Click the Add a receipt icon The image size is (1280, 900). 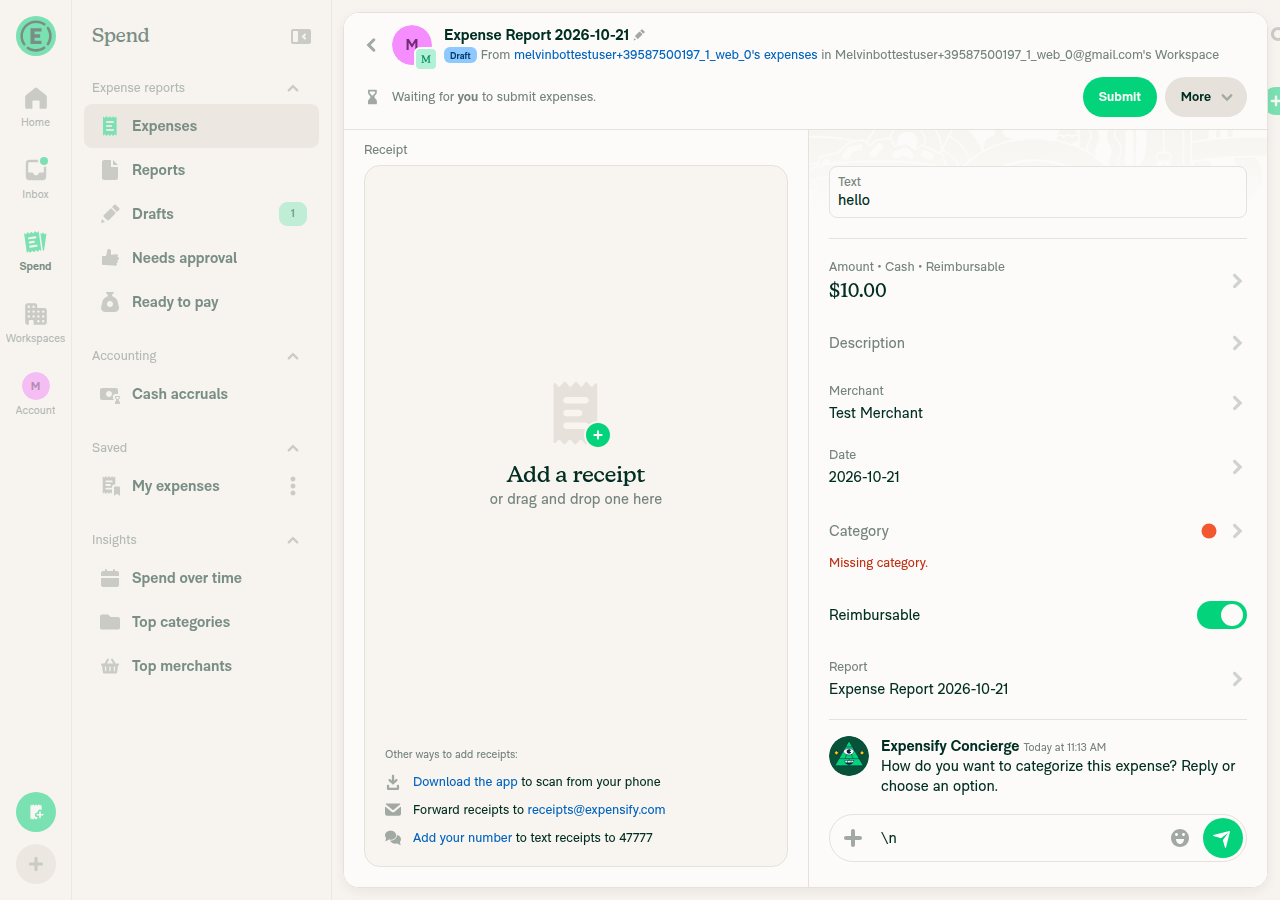tap(581, 413)
